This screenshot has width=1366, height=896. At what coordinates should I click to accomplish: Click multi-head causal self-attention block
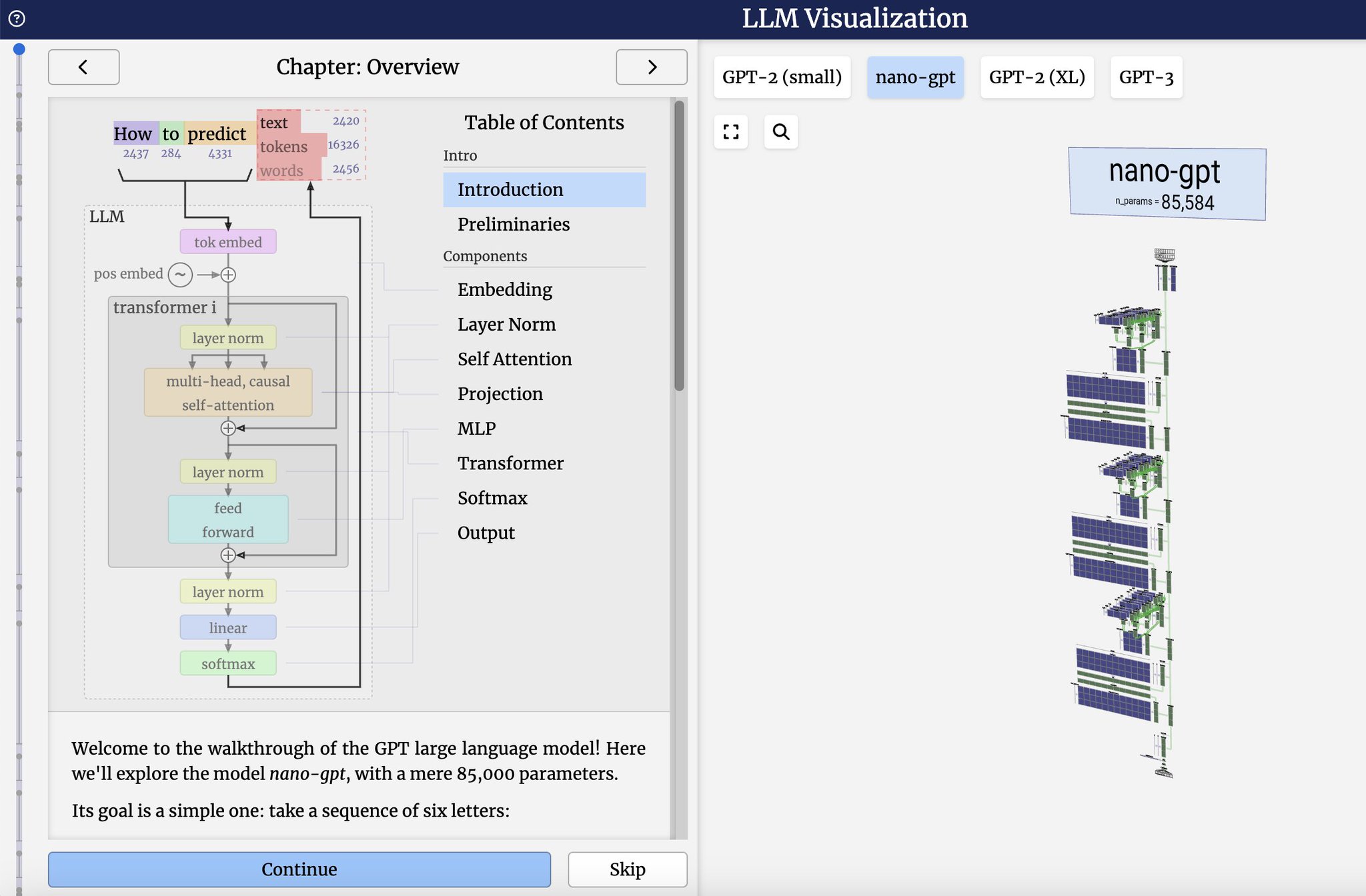228,393
